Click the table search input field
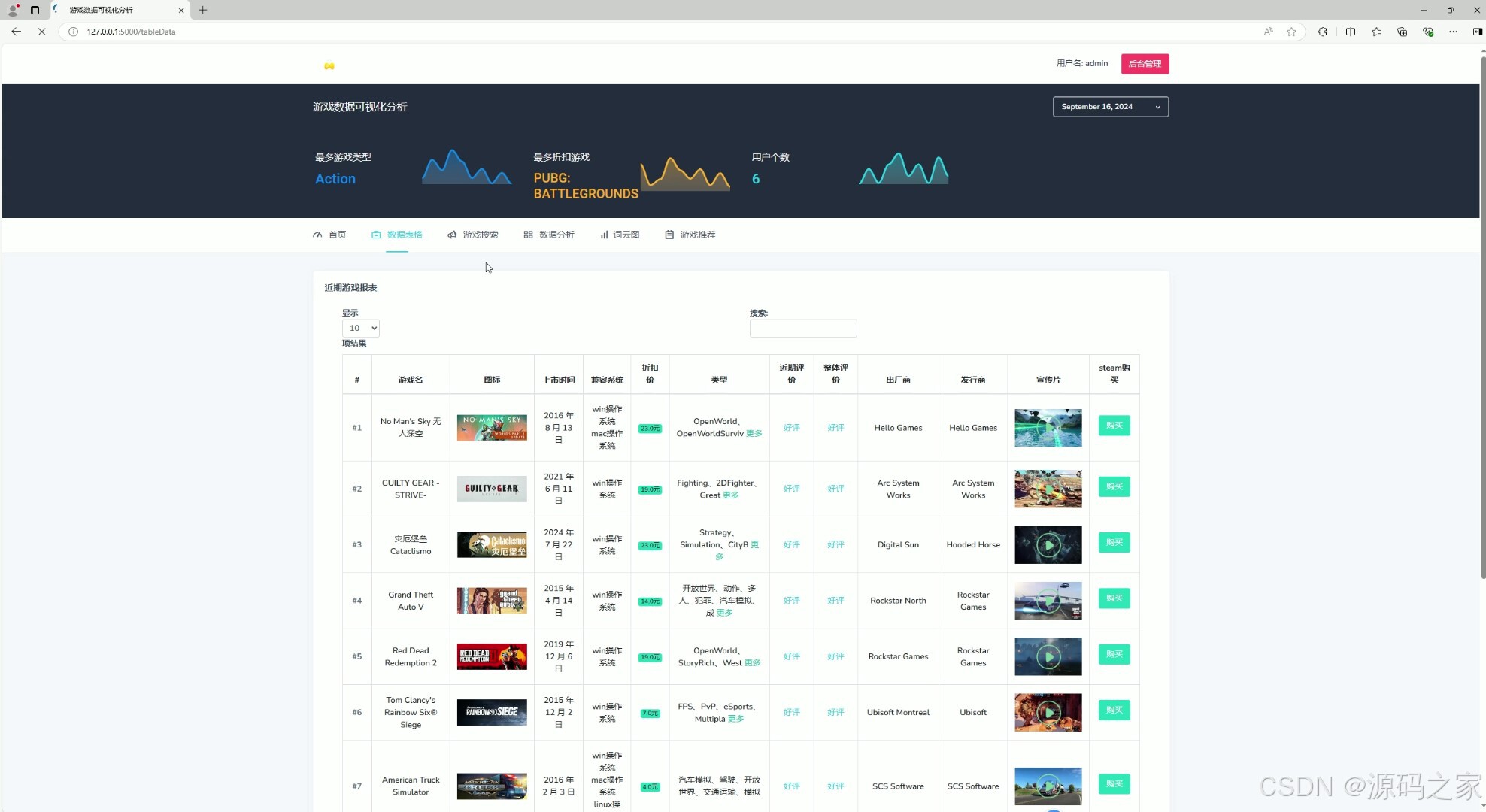This screenshot has height=812, width=1486. pos(802,329)
